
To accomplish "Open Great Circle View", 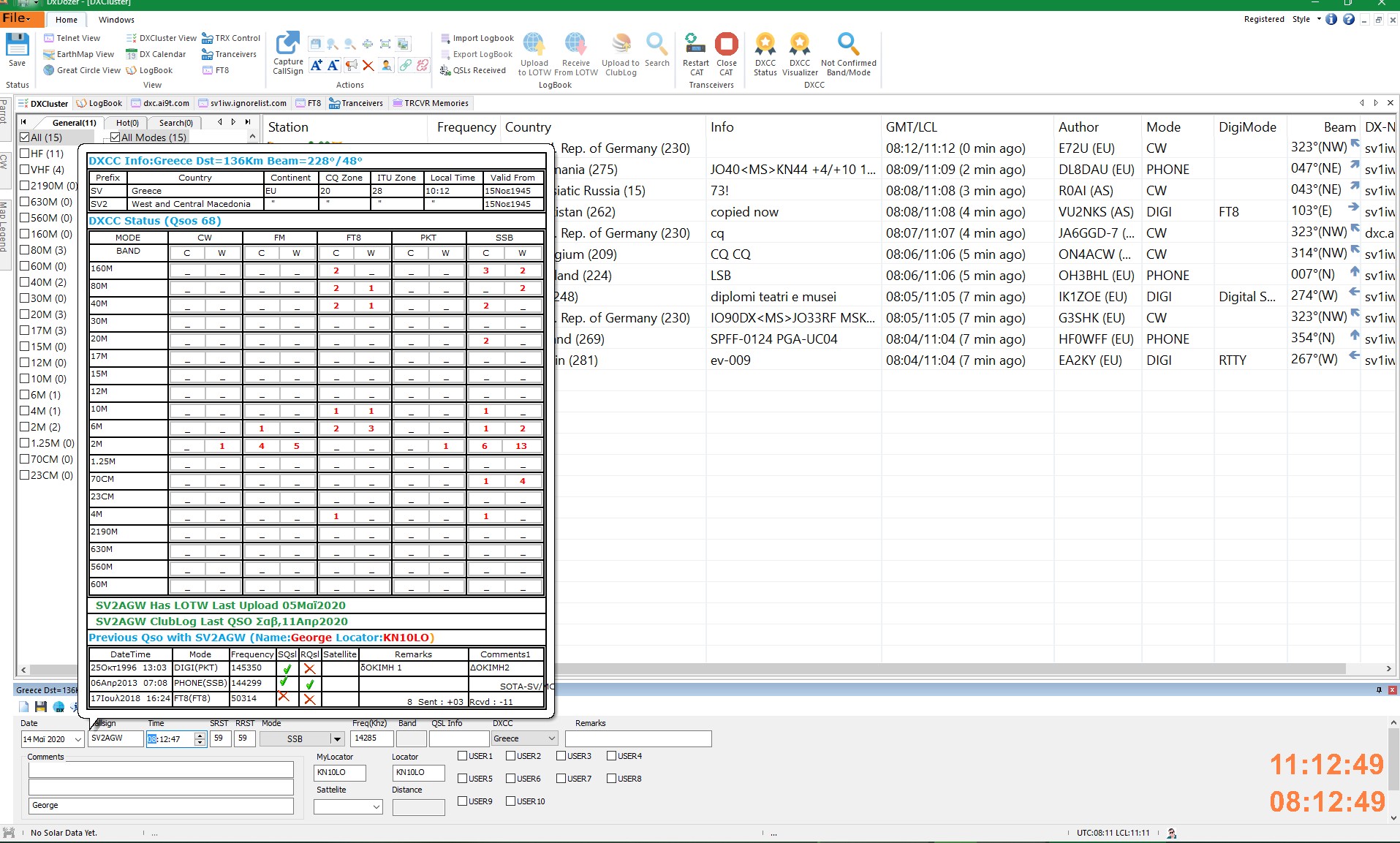I will click(x=81, y=70).
